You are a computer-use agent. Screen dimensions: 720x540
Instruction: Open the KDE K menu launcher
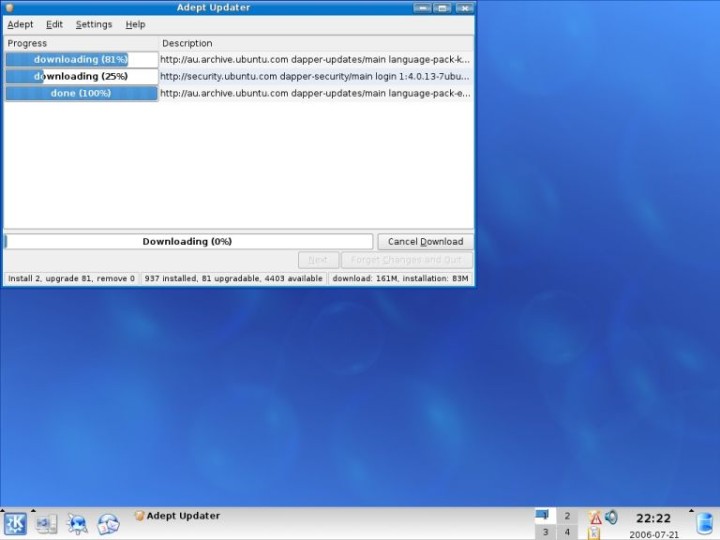[15, 523]
